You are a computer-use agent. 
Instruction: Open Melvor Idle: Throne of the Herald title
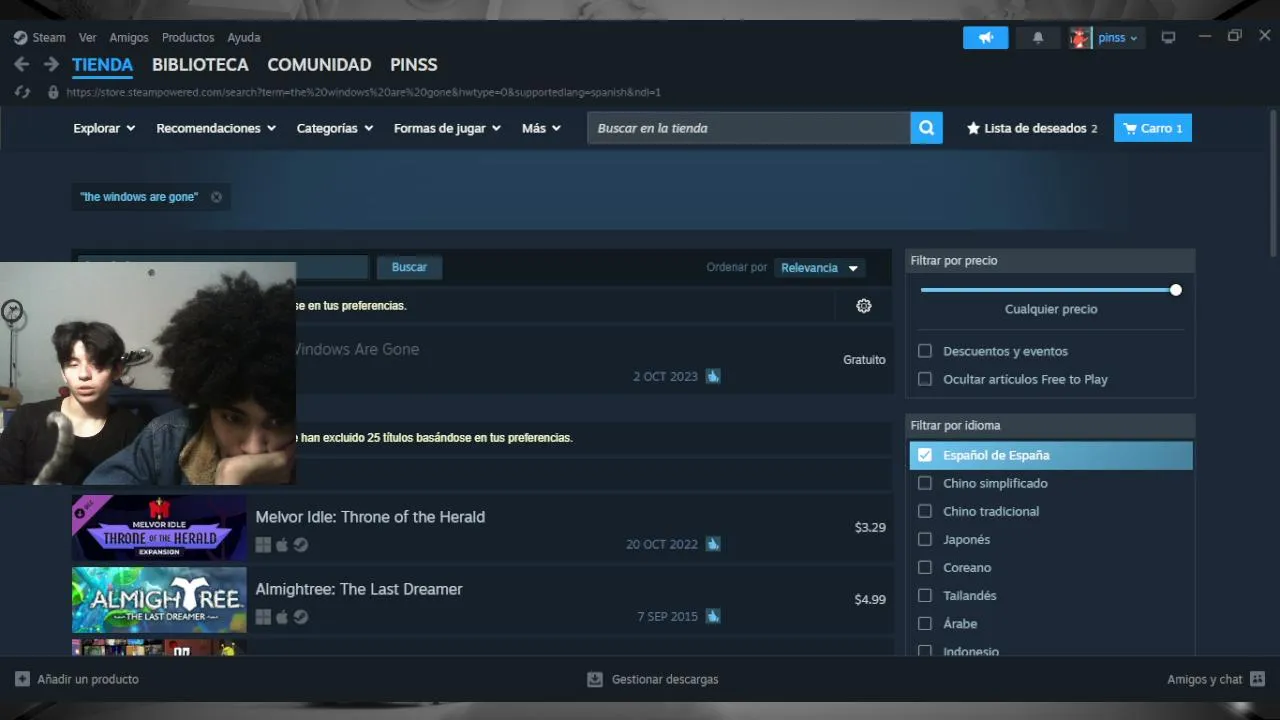(x=370, y=517)
